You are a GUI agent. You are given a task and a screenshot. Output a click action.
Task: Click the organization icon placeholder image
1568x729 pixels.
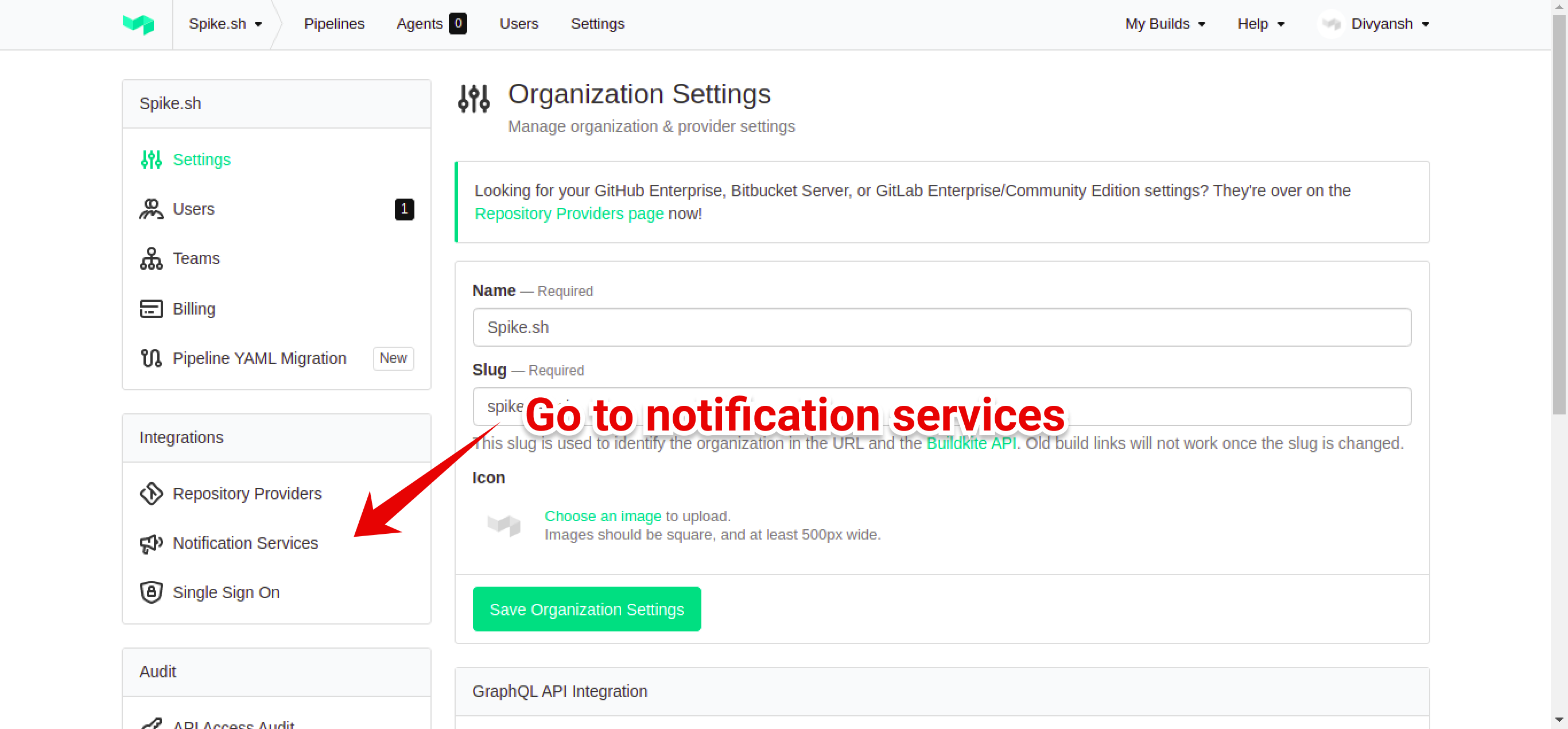click(503, 525)
